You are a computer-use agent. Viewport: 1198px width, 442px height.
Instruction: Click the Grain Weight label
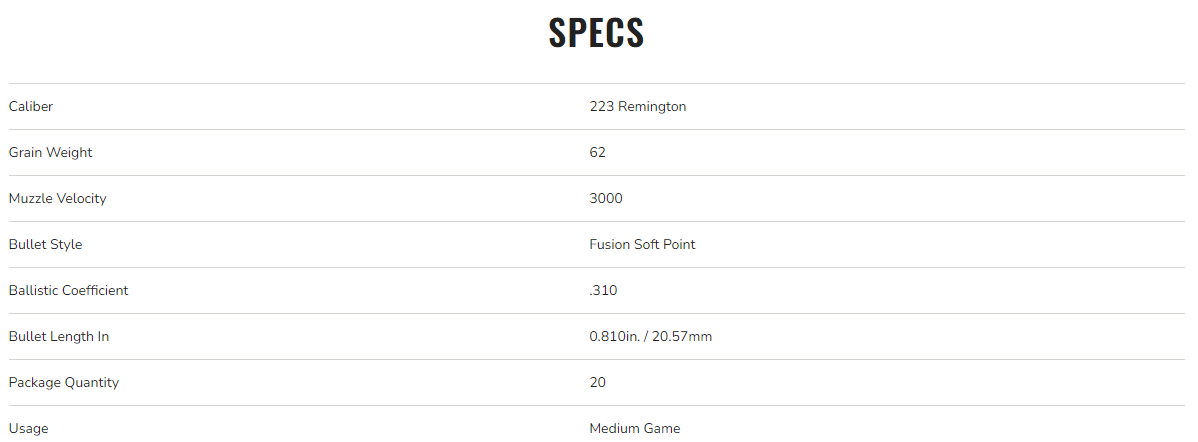(50, 152)
